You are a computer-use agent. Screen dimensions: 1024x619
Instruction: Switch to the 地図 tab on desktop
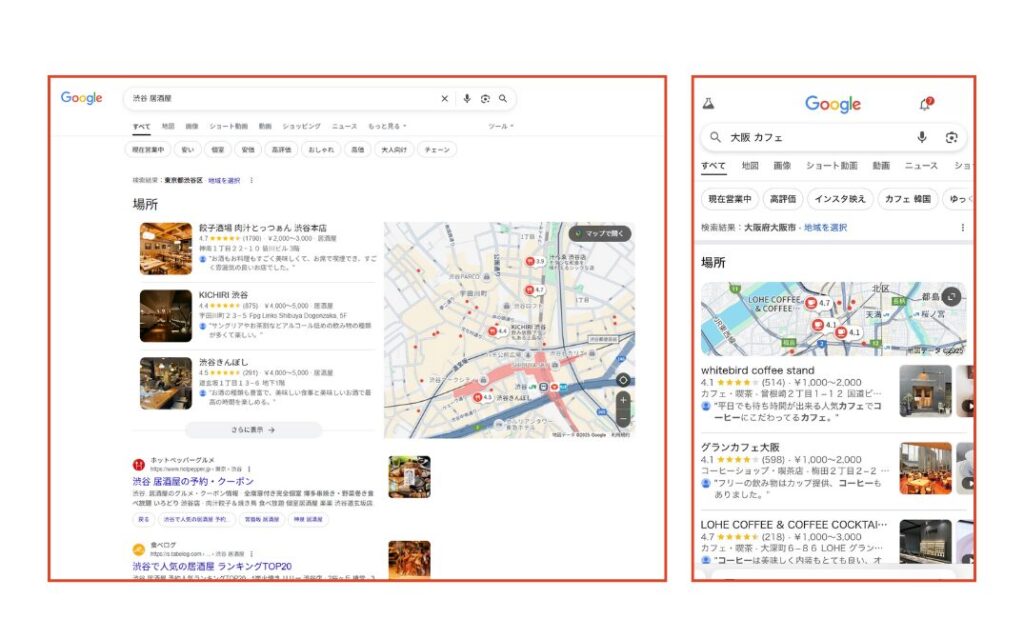coord(168,126)
